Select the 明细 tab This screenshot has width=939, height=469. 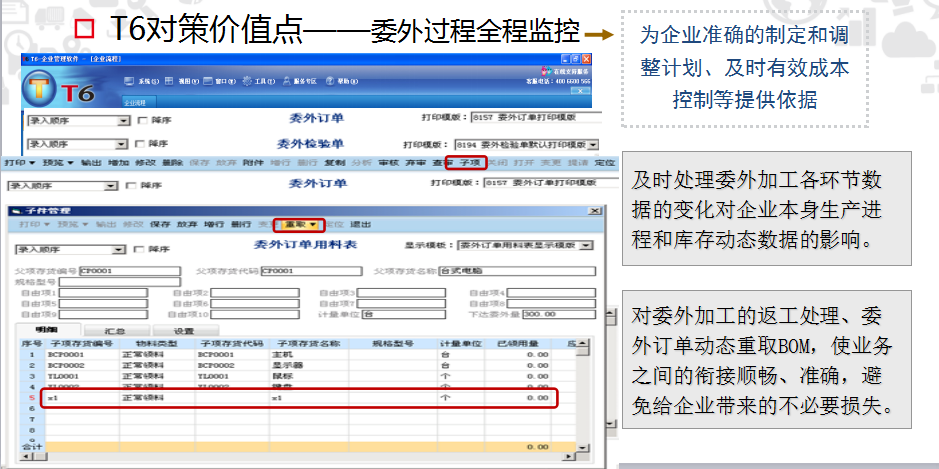click(48, 330)
